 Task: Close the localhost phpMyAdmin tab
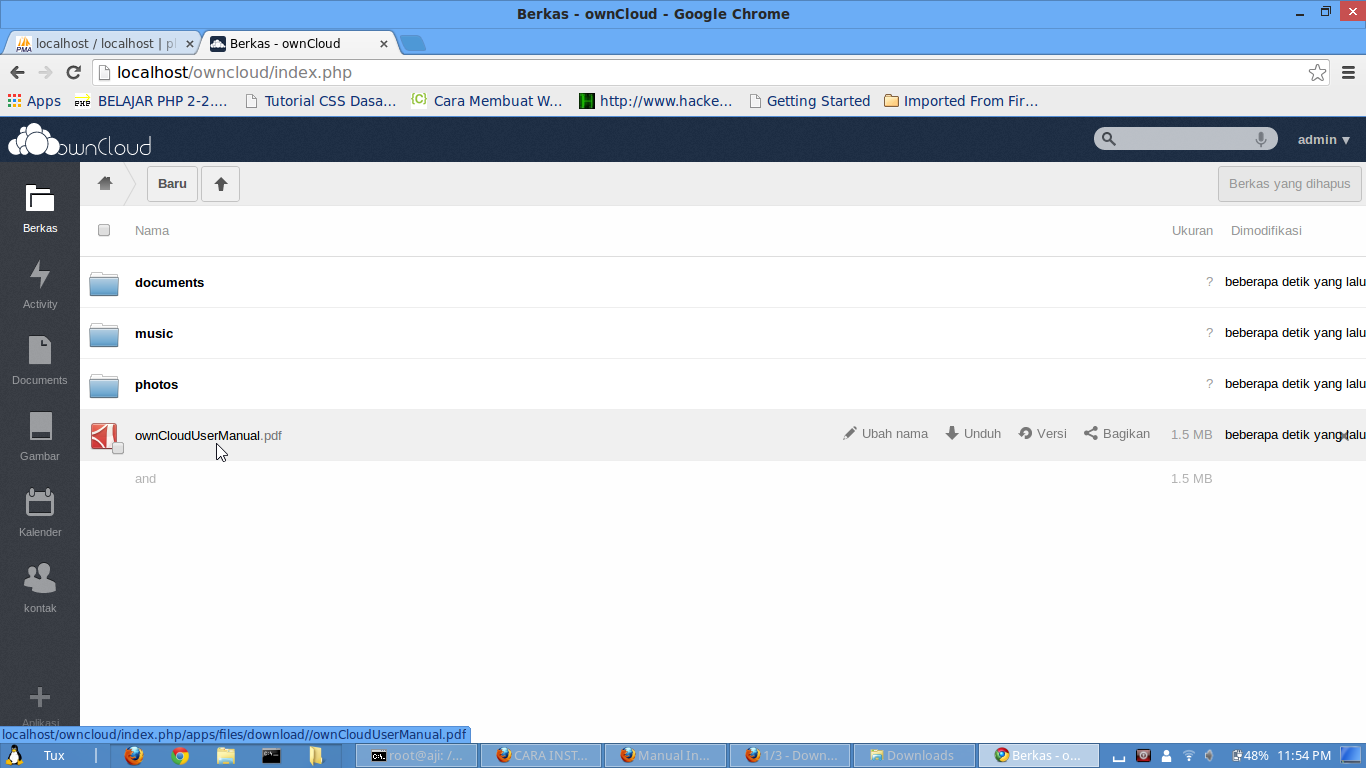[190, 44]
